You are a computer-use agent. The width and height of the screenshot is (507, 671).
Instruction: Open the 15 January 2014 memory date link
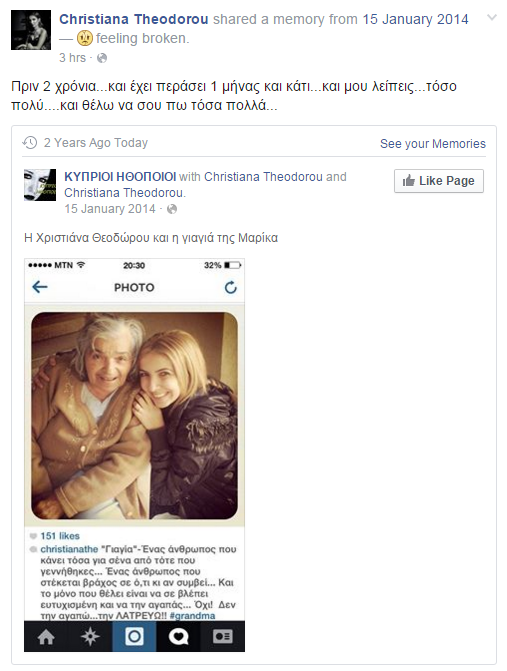pyautogui.click(x=415, y=19)
